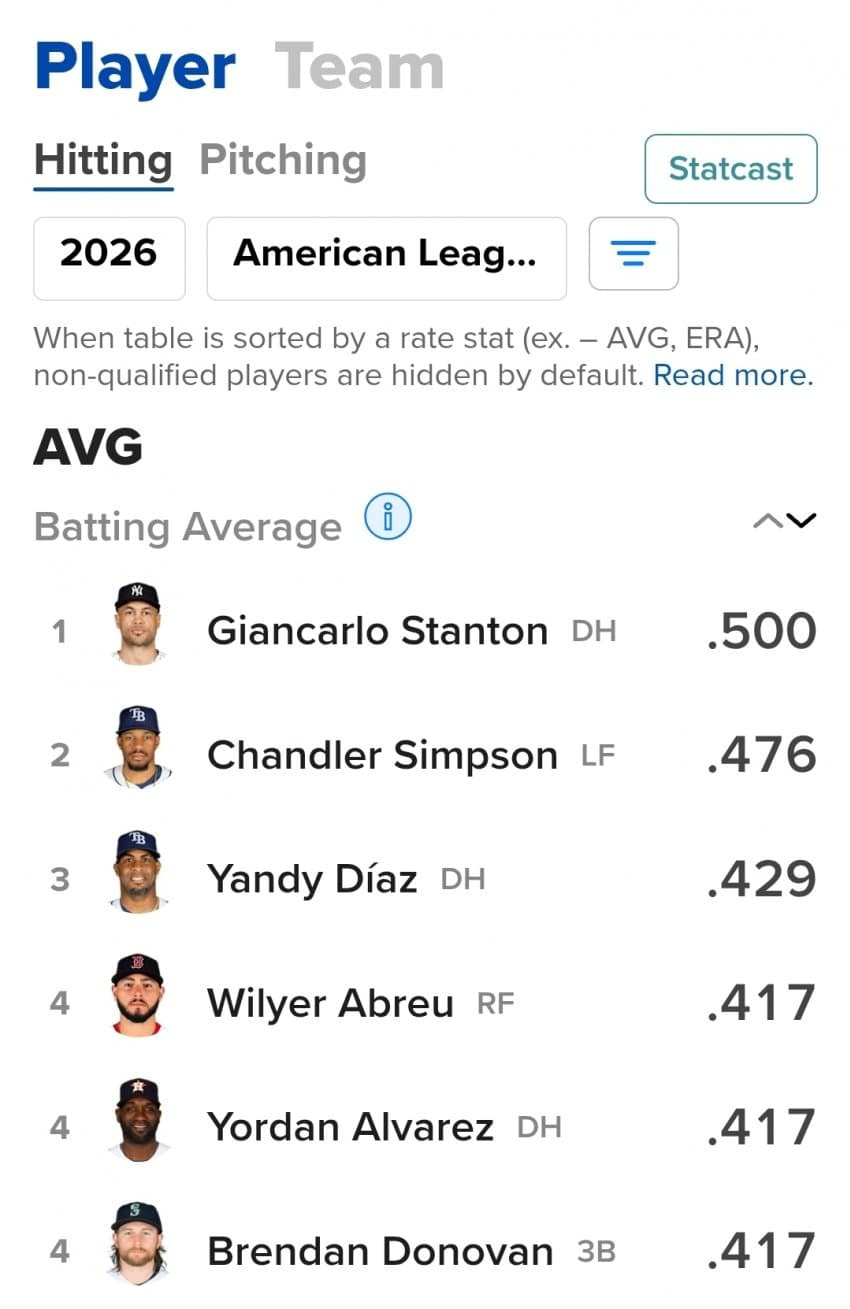Open the 2026 season dropdown
This screenshot has width=850, height=1309.
(x=109, y=254)
